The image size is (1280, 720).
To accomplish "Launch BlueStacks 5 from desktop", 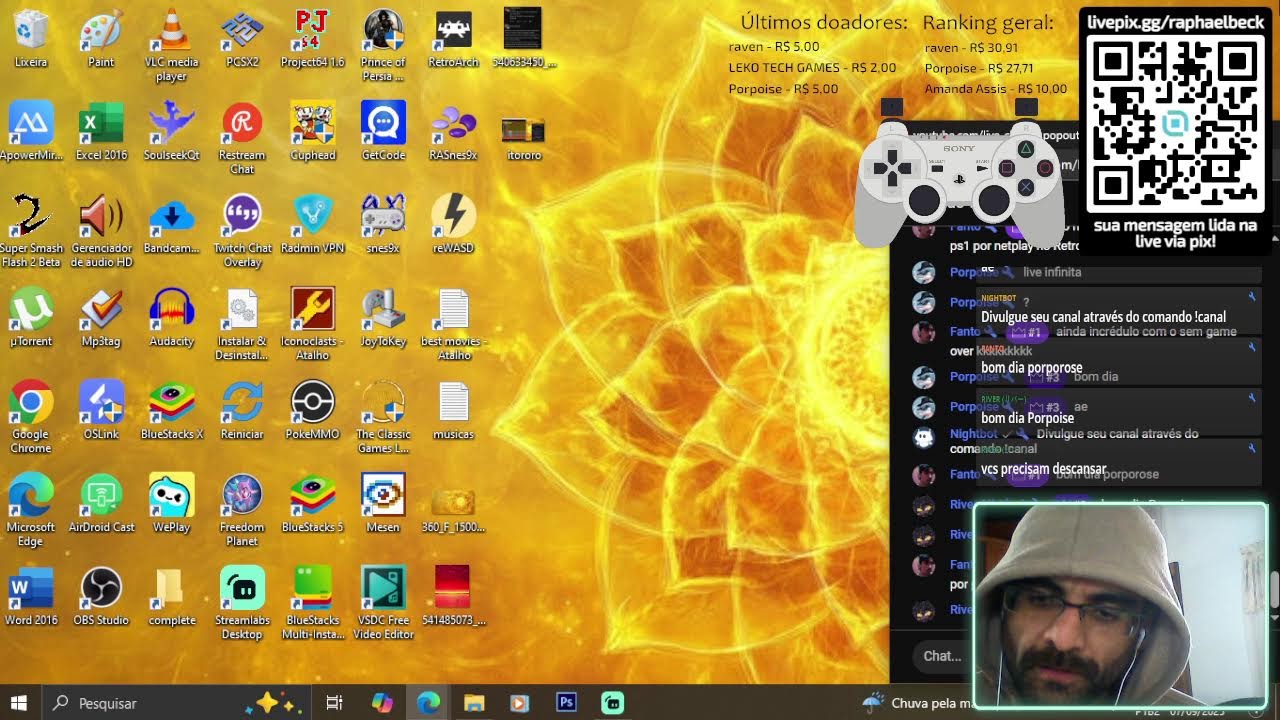I will tap(312, 504).
